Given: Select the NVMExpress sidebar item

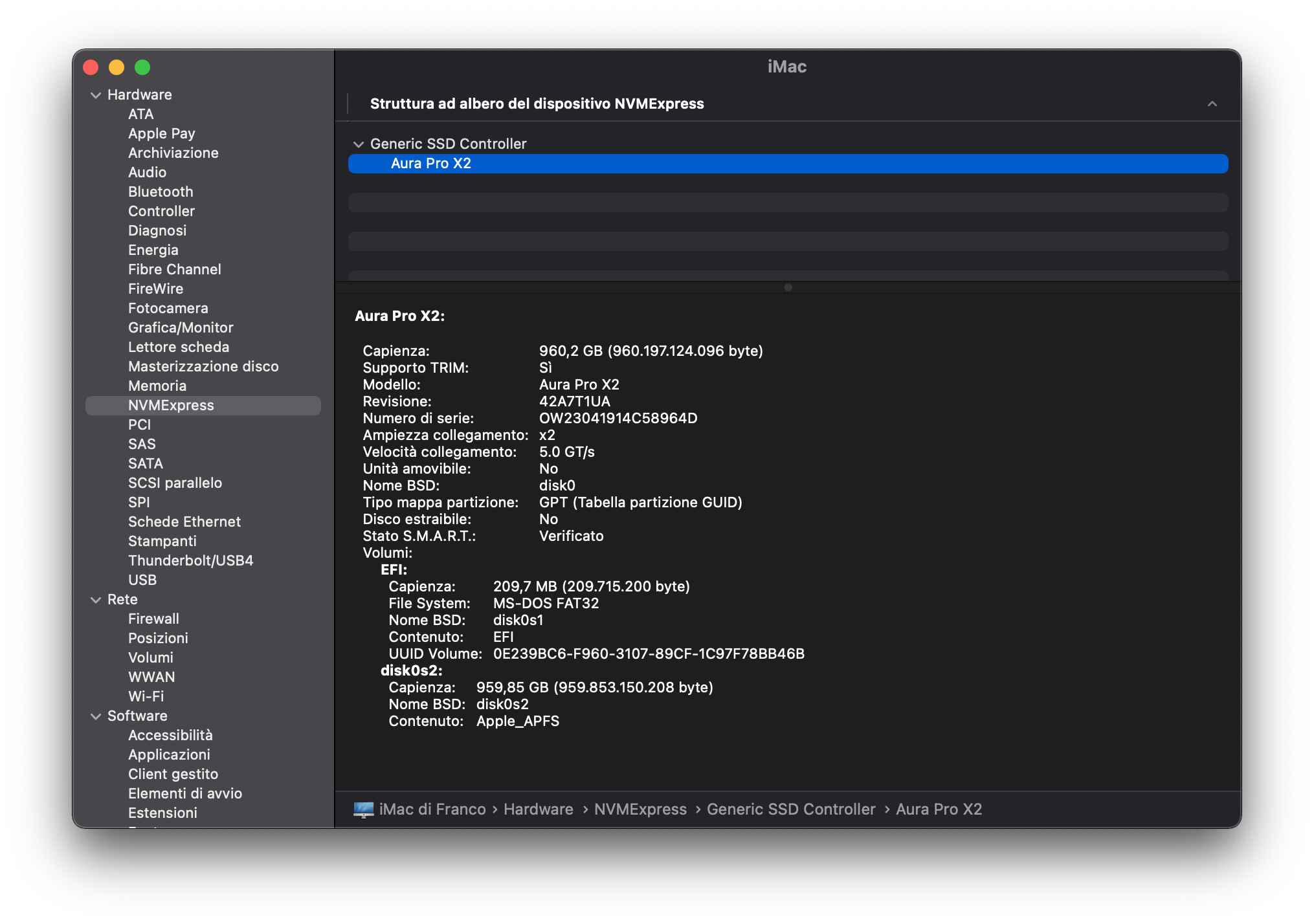Looking at the screenshot, I should coord(203,406).
